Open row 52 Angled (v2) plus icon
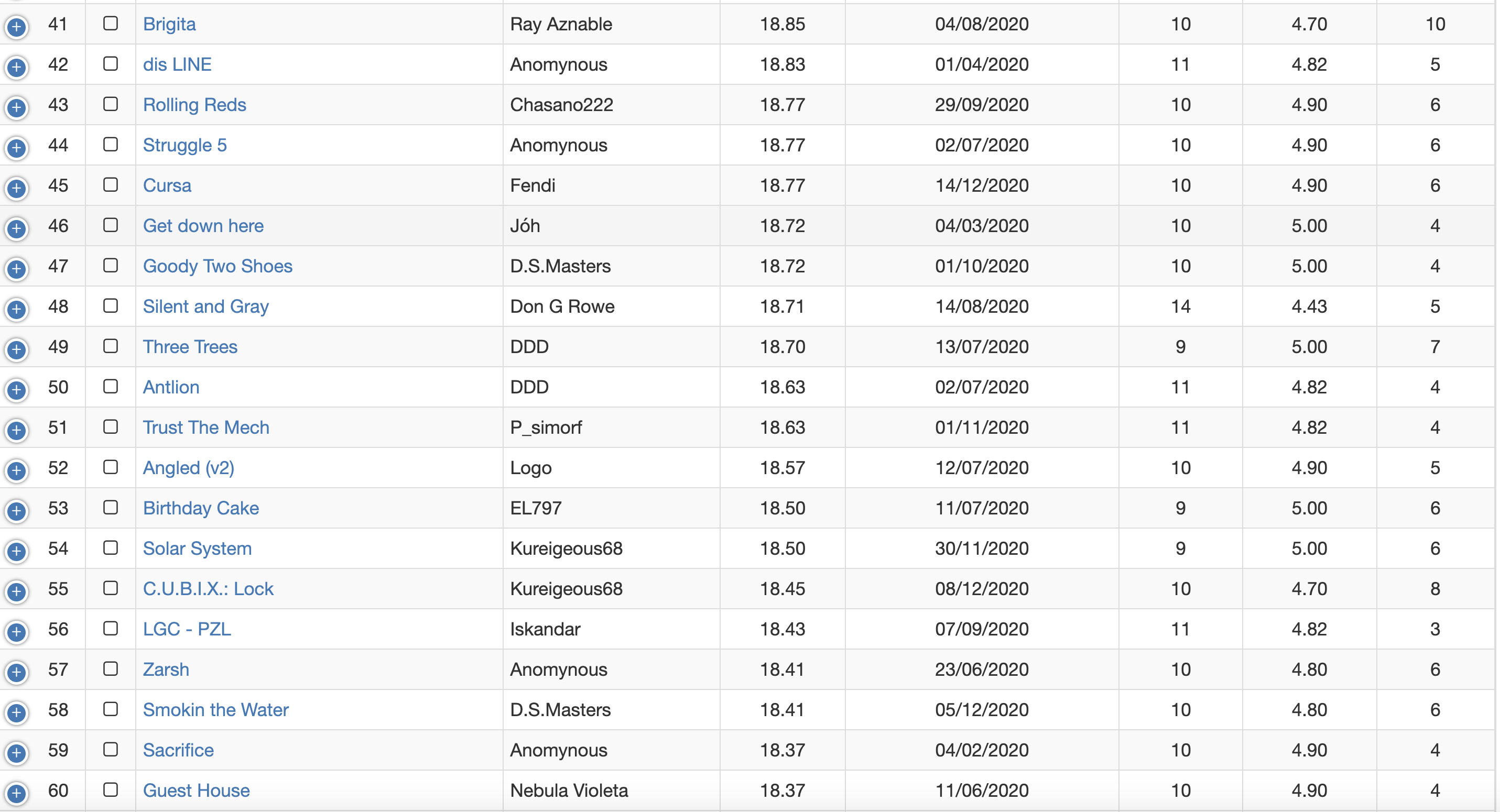 point(17,471)
